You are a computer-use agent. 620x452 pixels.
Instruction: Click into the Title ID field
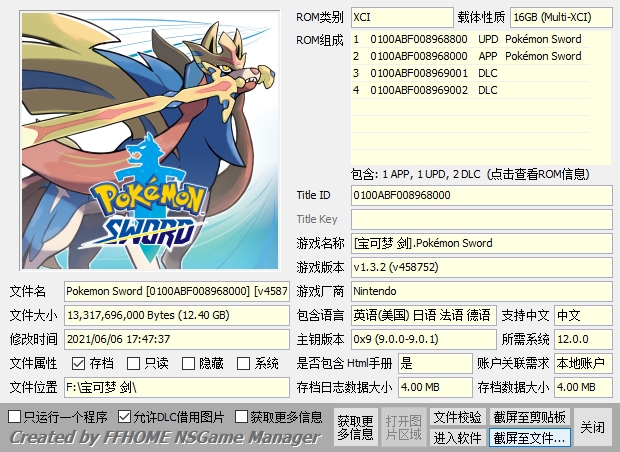(x=480, y=195)
